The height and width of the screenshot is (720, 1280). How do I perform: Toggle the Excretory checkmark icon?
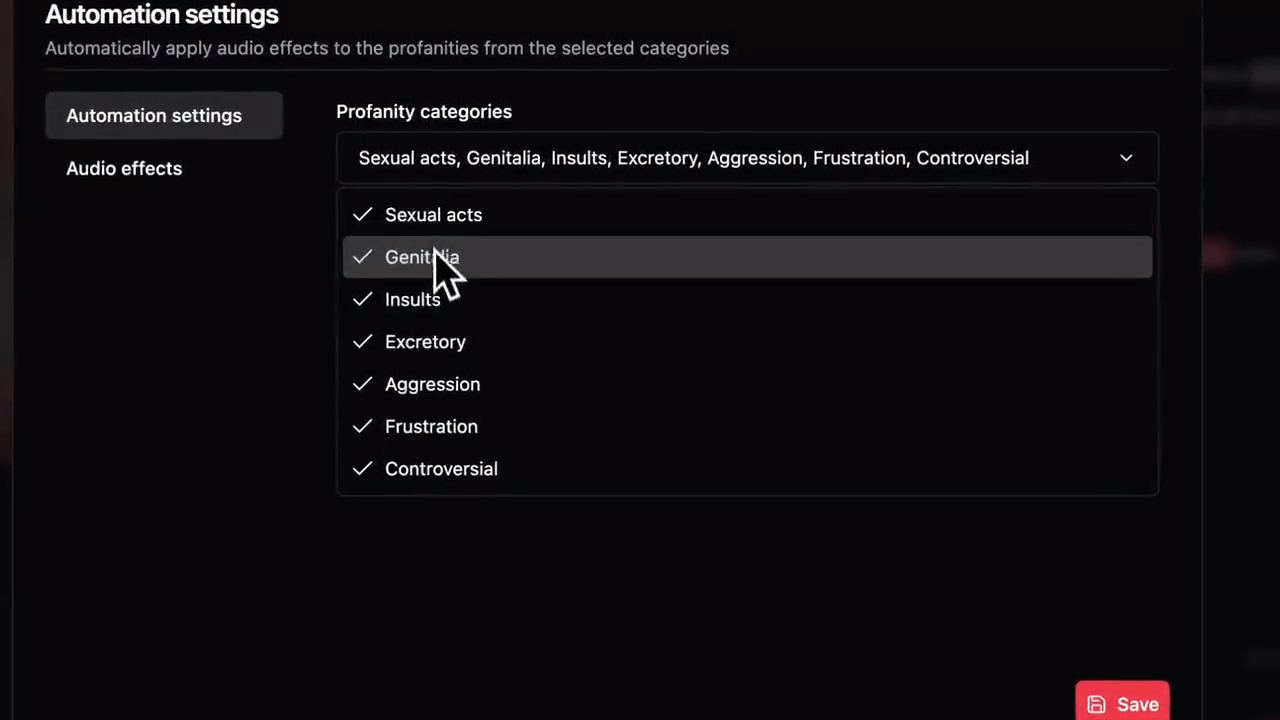point(362,342)
